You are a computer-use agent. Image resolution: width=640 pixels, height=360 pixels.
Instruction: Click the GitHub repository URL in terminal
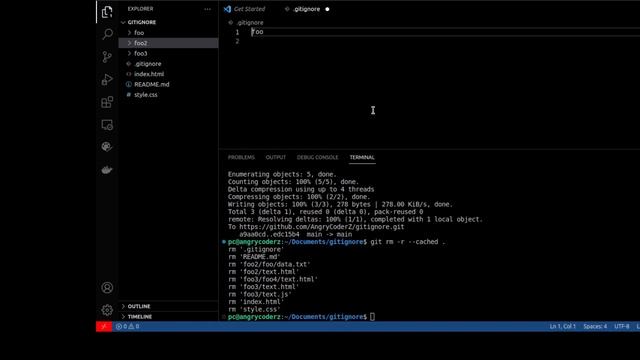click(x=322, y=227)
